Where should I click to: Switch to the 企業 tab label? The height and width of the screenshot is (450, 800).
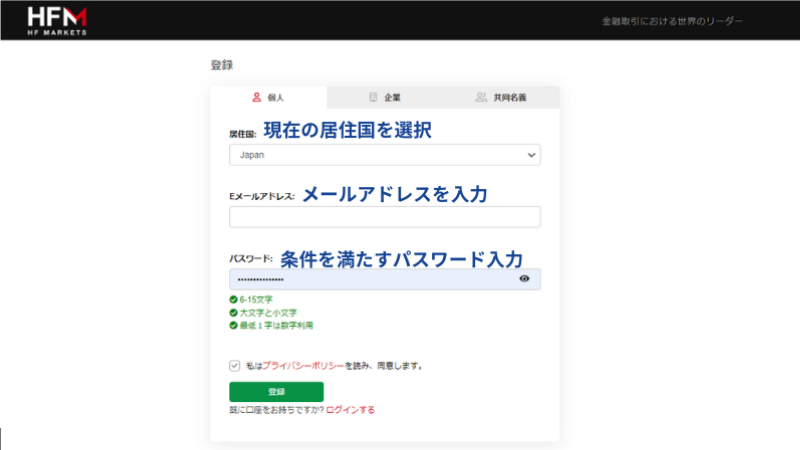pyautogui.click(x=392, y=98)
